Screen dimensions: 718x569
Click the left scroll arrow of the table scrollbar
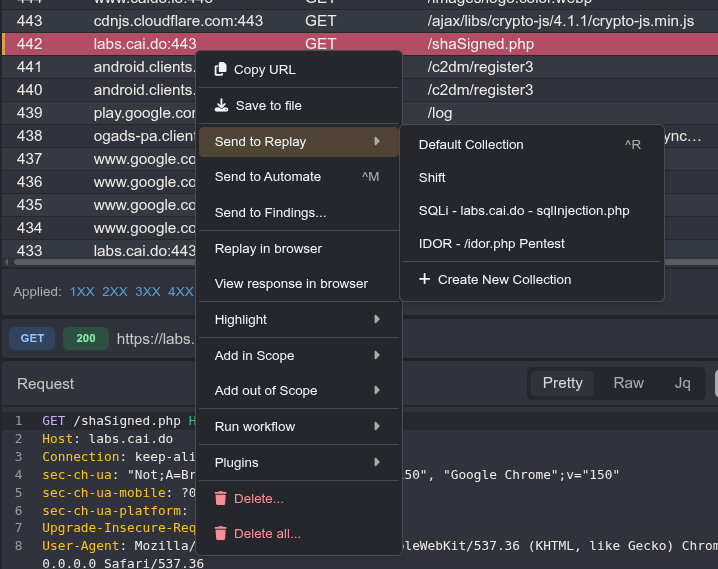point(6,262)
